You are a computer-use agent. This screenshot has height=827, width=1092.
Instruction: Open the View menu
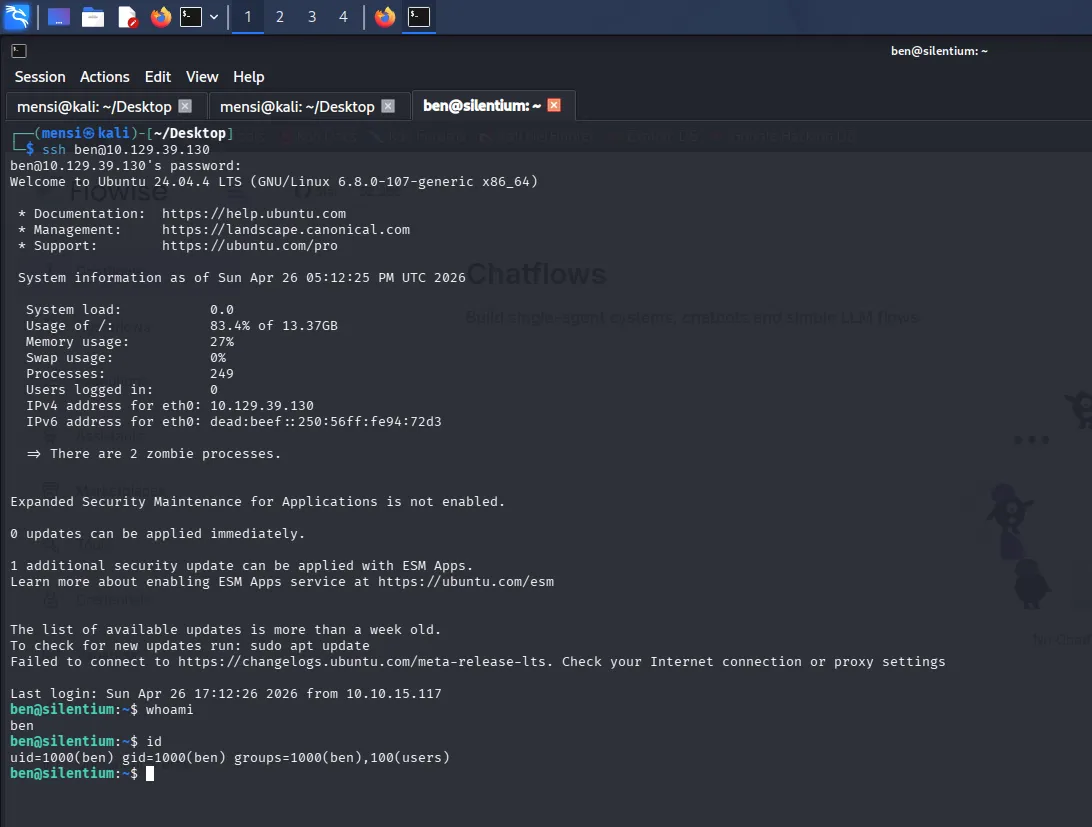tap(202, 77)
